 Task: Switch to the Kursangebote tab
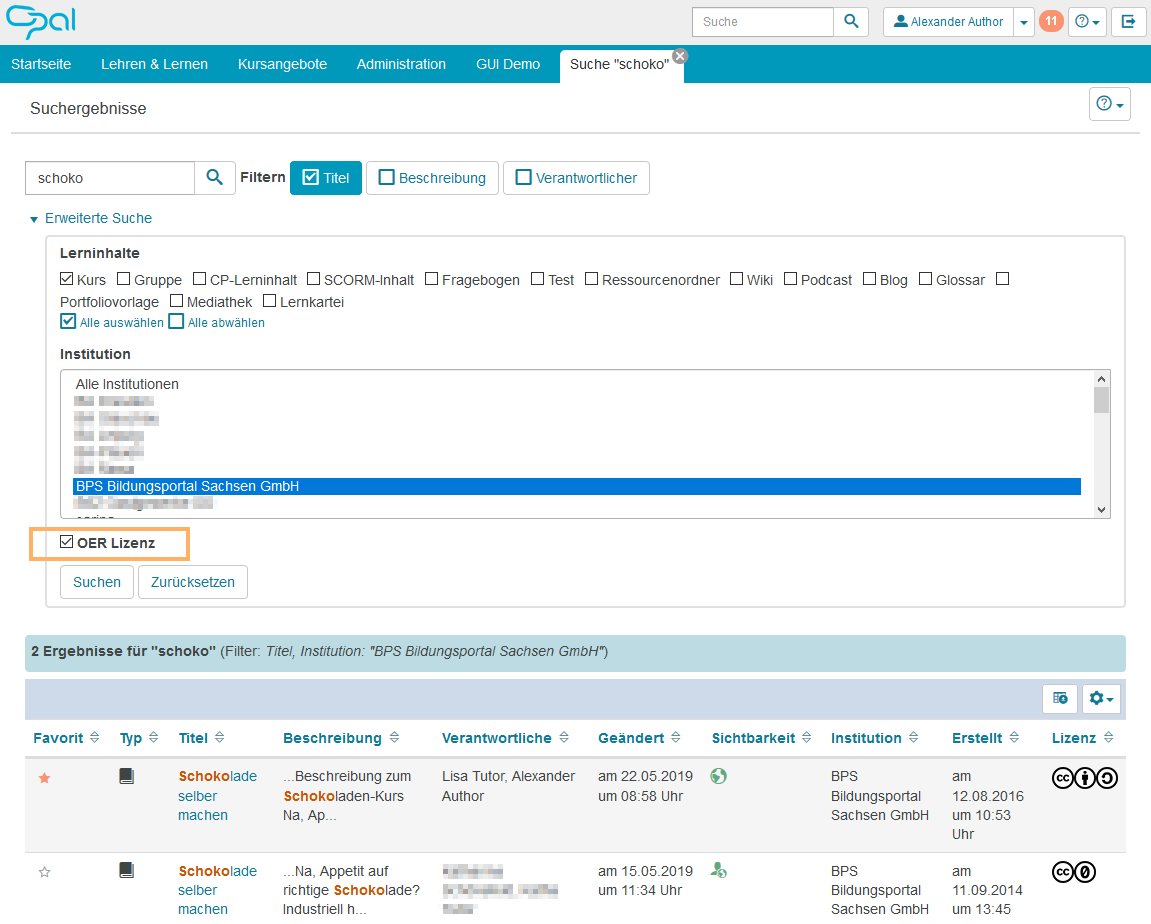click(282, 64)
